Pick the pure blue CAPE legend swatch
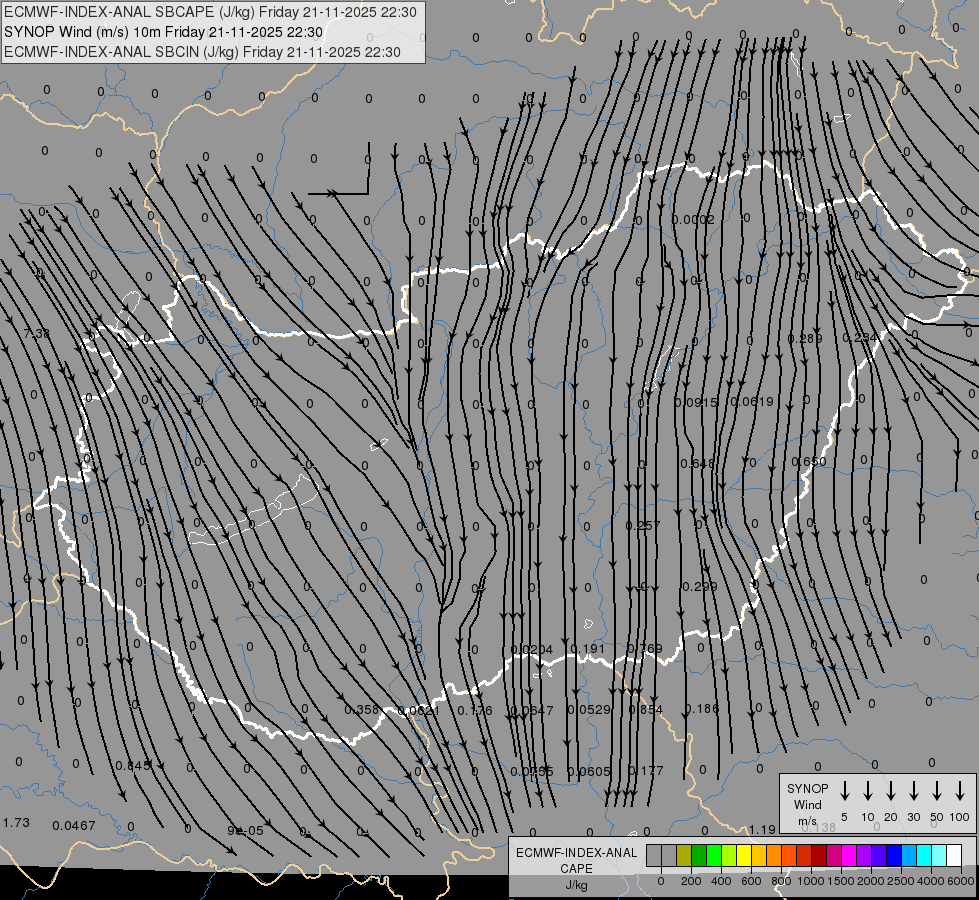 click(x=893, y=856)
